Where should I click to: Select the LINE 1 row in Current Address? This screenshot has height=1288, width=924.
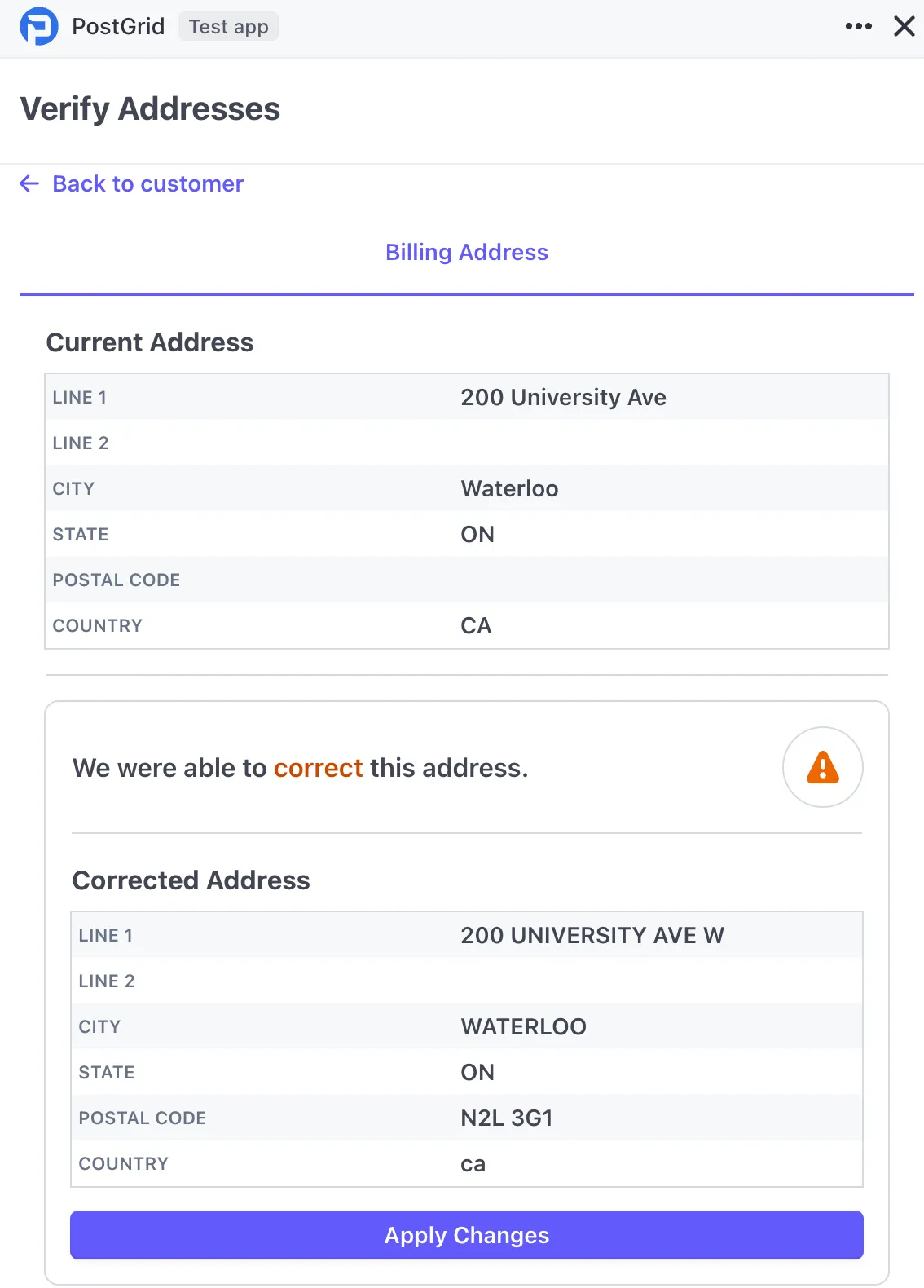466,397
